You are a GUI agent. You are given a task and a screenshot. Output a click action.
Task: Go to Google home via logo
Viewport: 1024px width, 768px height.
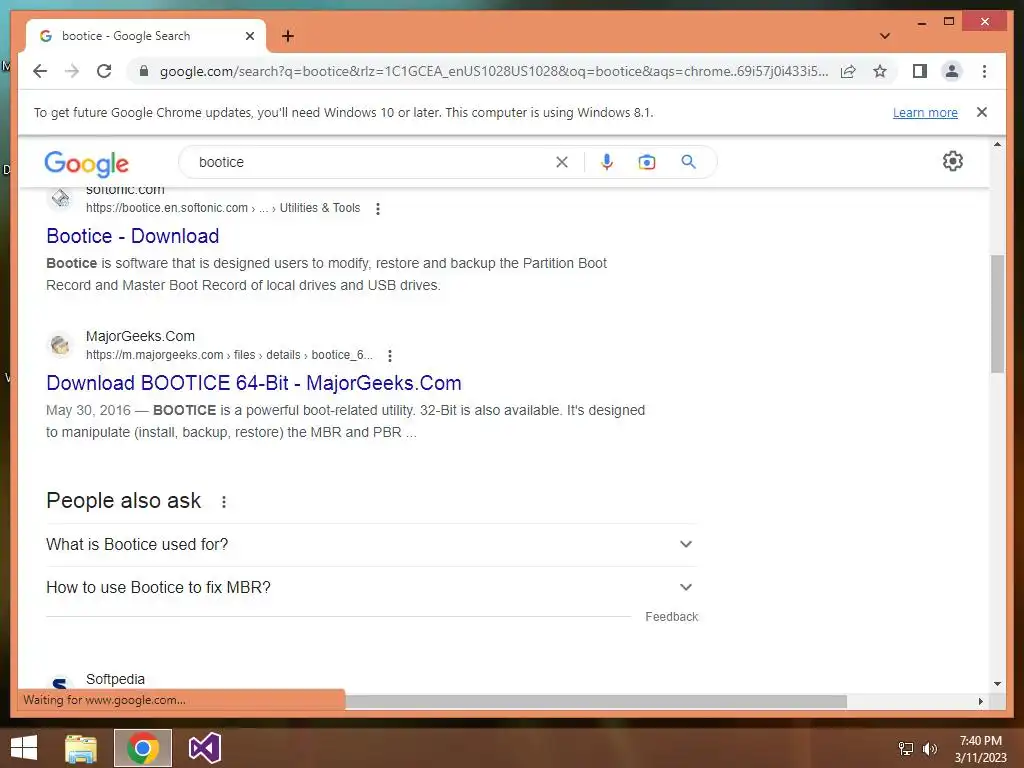[x=86, y=163]
